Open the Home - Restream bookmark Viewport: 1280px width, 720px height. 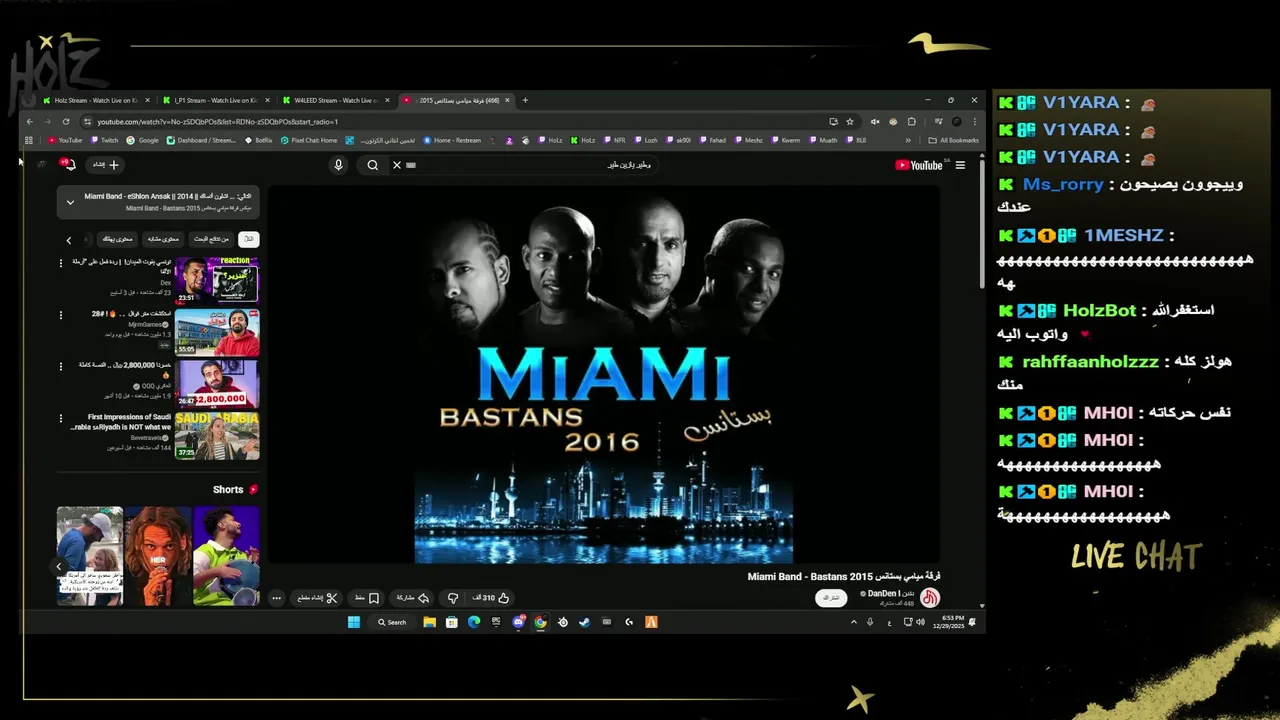tap(452, 140)
